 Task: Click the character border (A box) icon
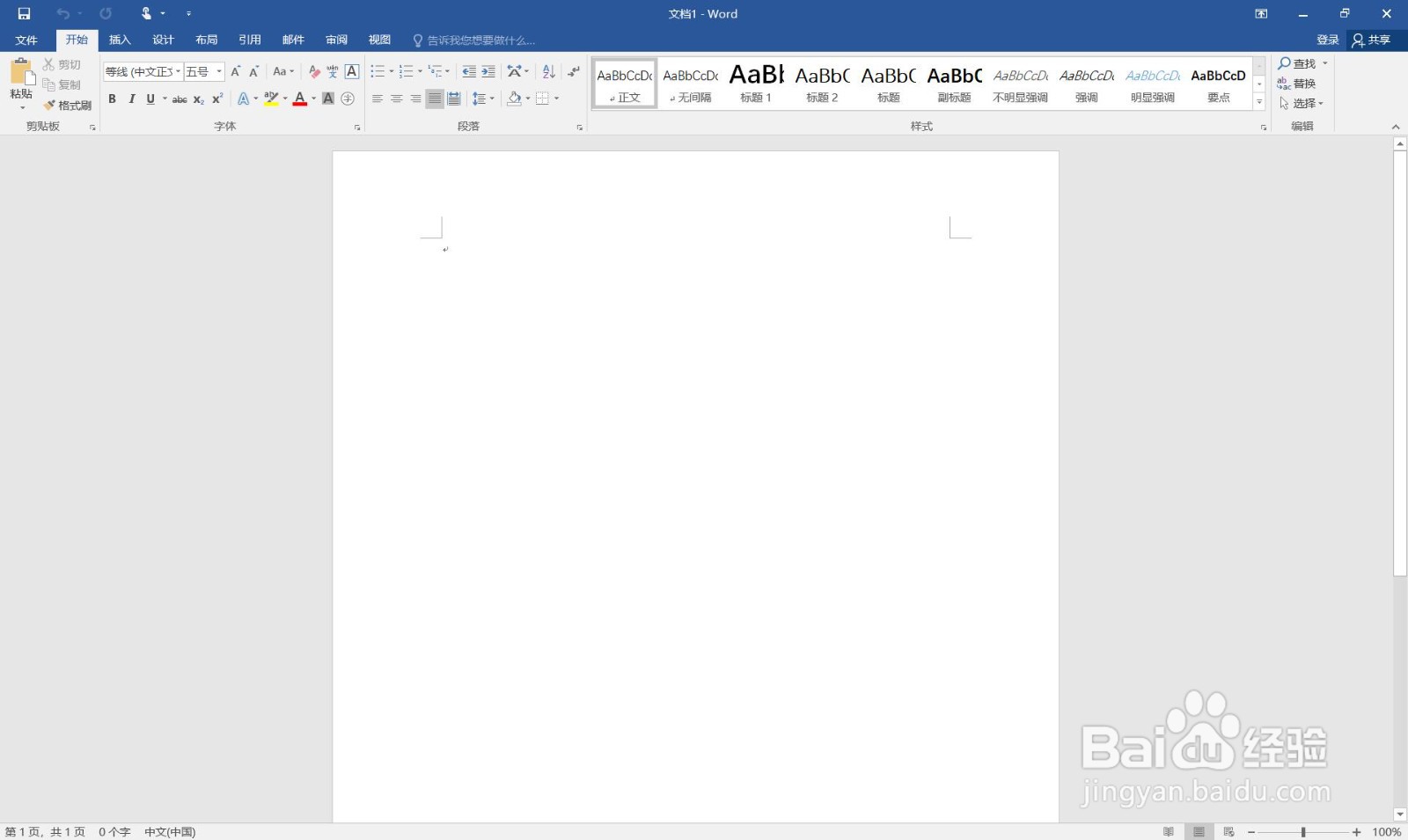(352, 71)
